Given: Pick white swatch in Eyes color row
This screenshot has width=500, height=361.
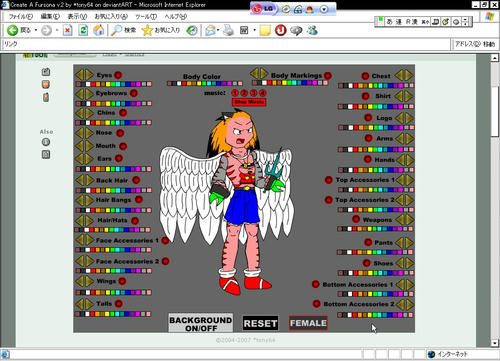Looking at the screenshot, I should tap(88, 84).
